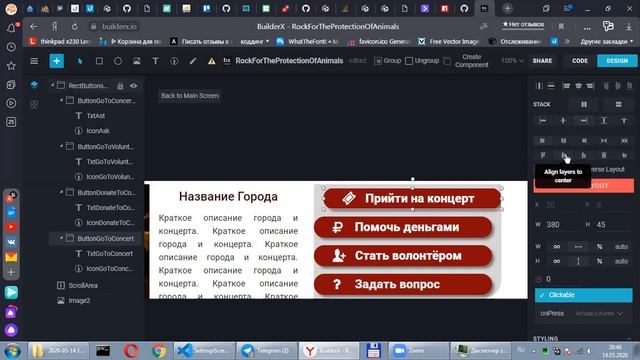Click Back to Main Screen button
Screen dimensions: 640x360
pyautogui.click(x=190, y=96)
